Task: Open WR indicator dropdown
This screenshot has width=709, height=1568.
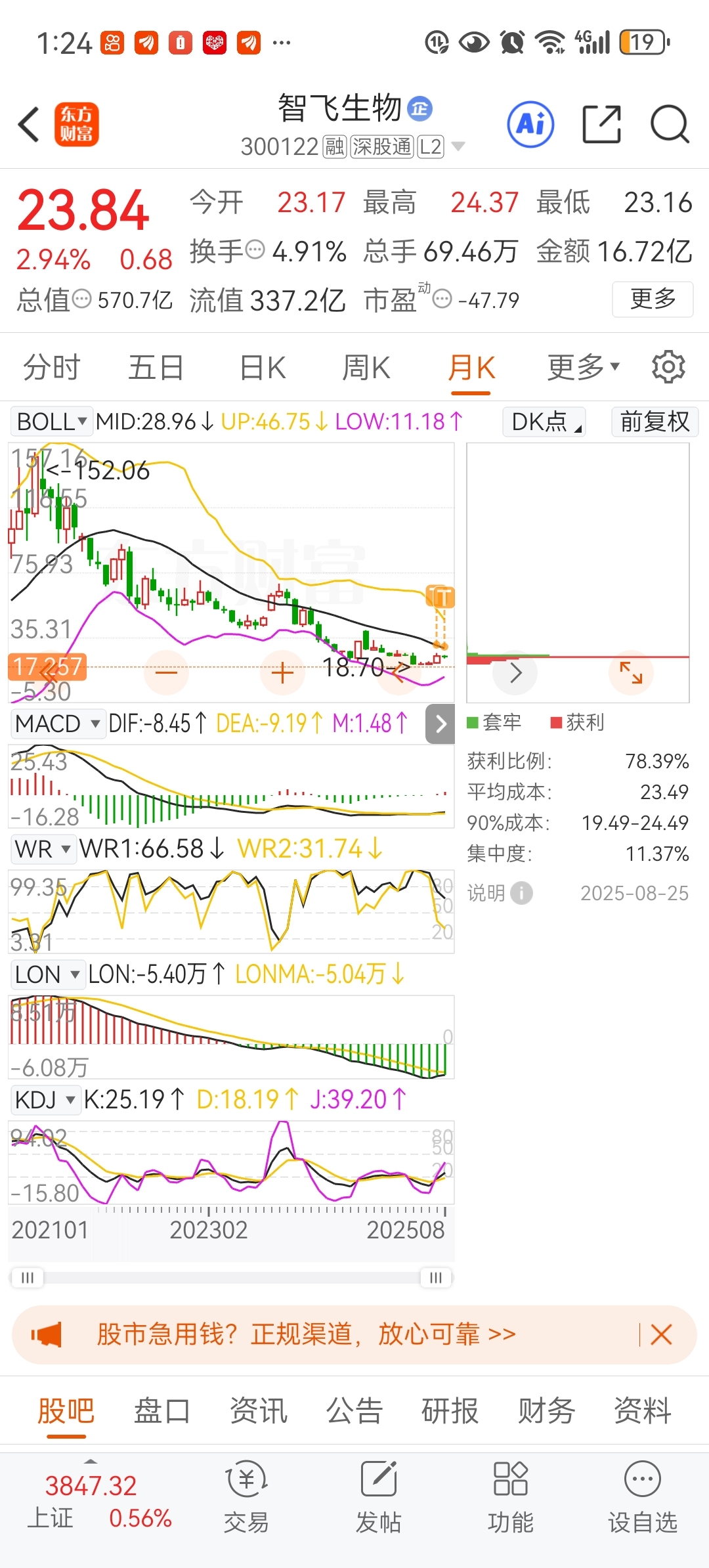Action: [43, 848]
